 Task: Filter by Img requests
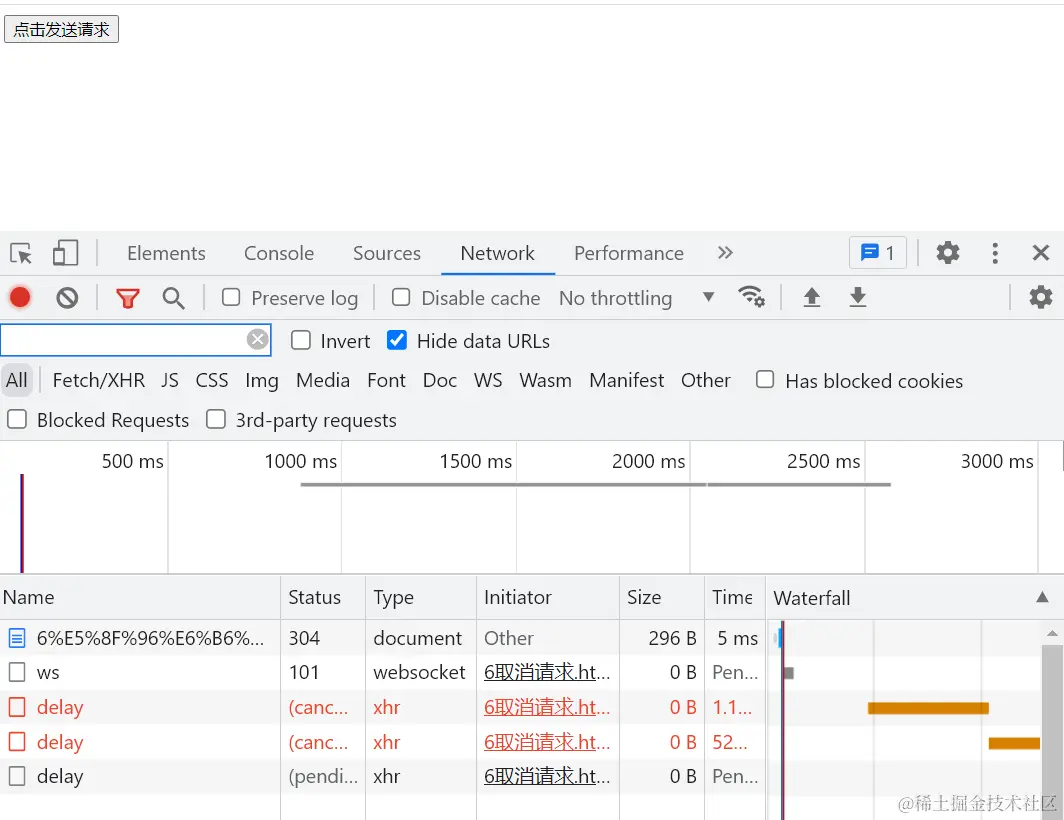coord(262,381)
